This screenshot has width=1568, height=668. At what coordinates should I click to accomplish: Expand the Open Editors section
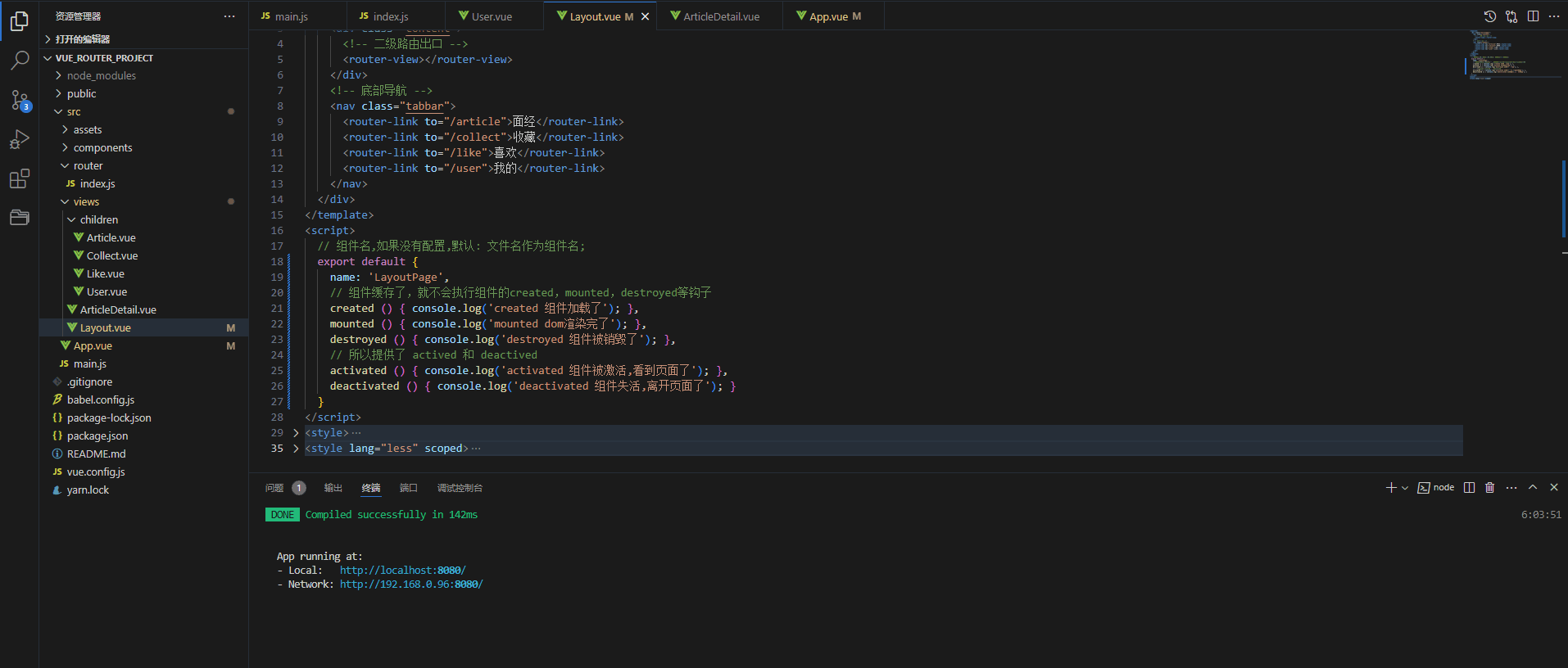click(144, 39)
